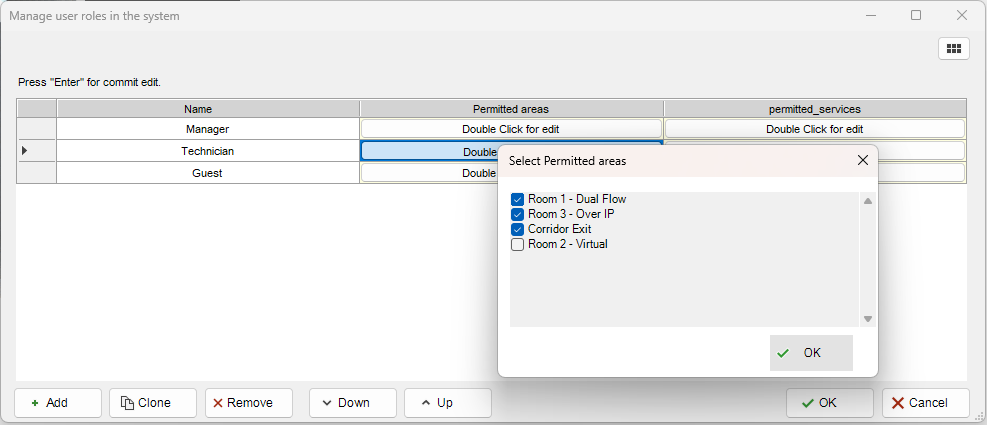Select the Manager role name cell

click(x=207, y=129)
